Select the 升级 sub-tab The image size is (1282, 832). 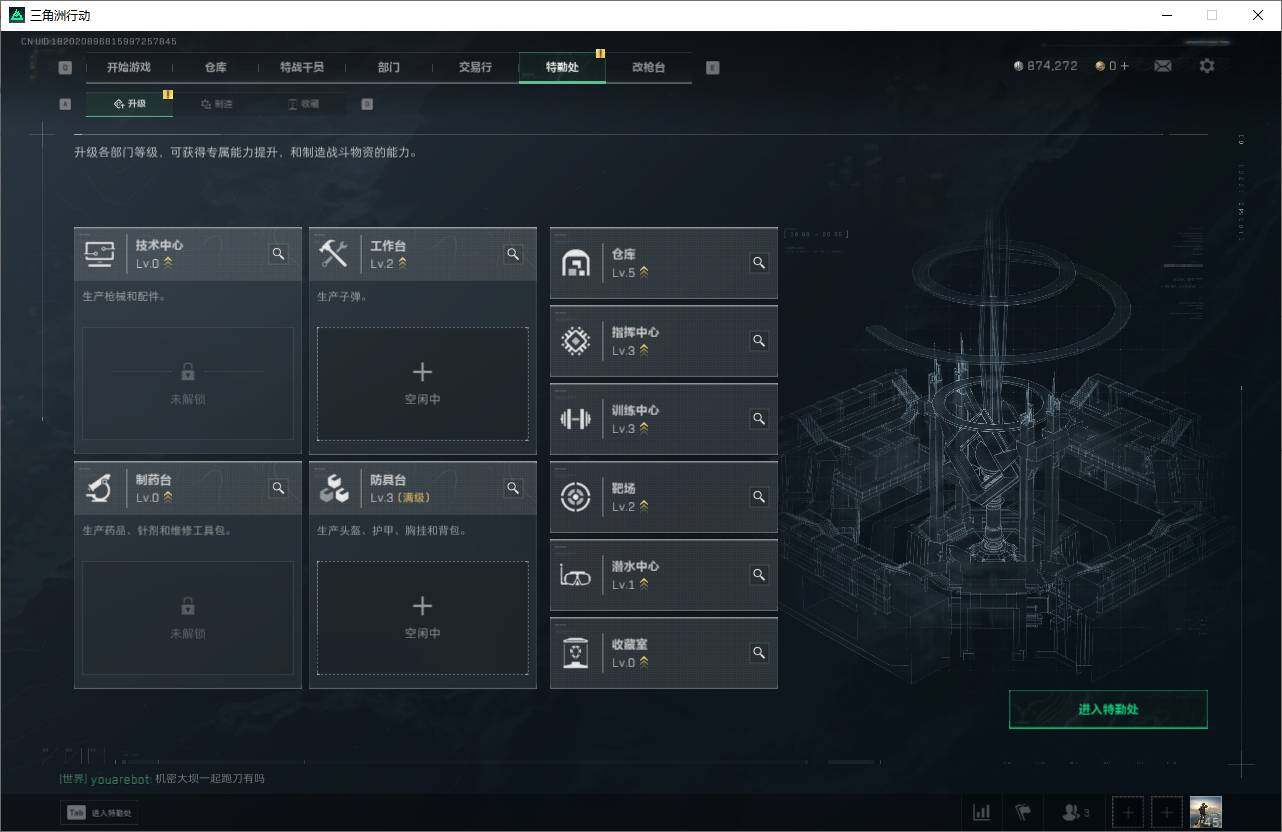[129, 104]
